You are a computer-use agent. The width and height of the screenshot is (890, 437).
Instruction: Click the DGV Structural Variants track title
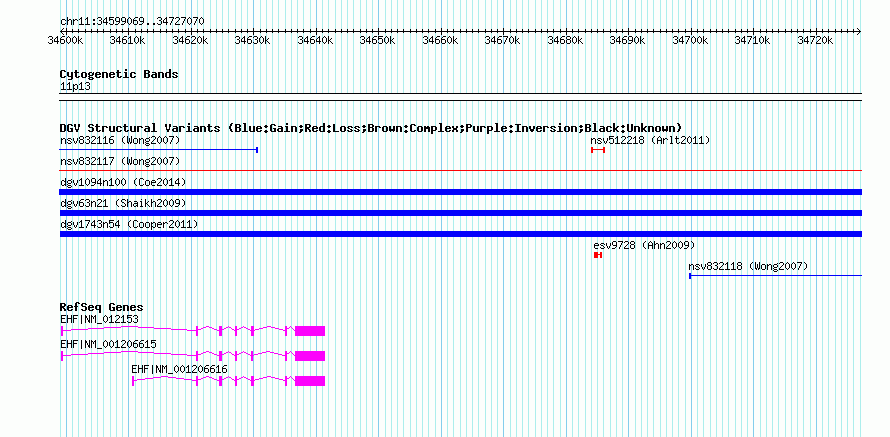pos(371,128)
